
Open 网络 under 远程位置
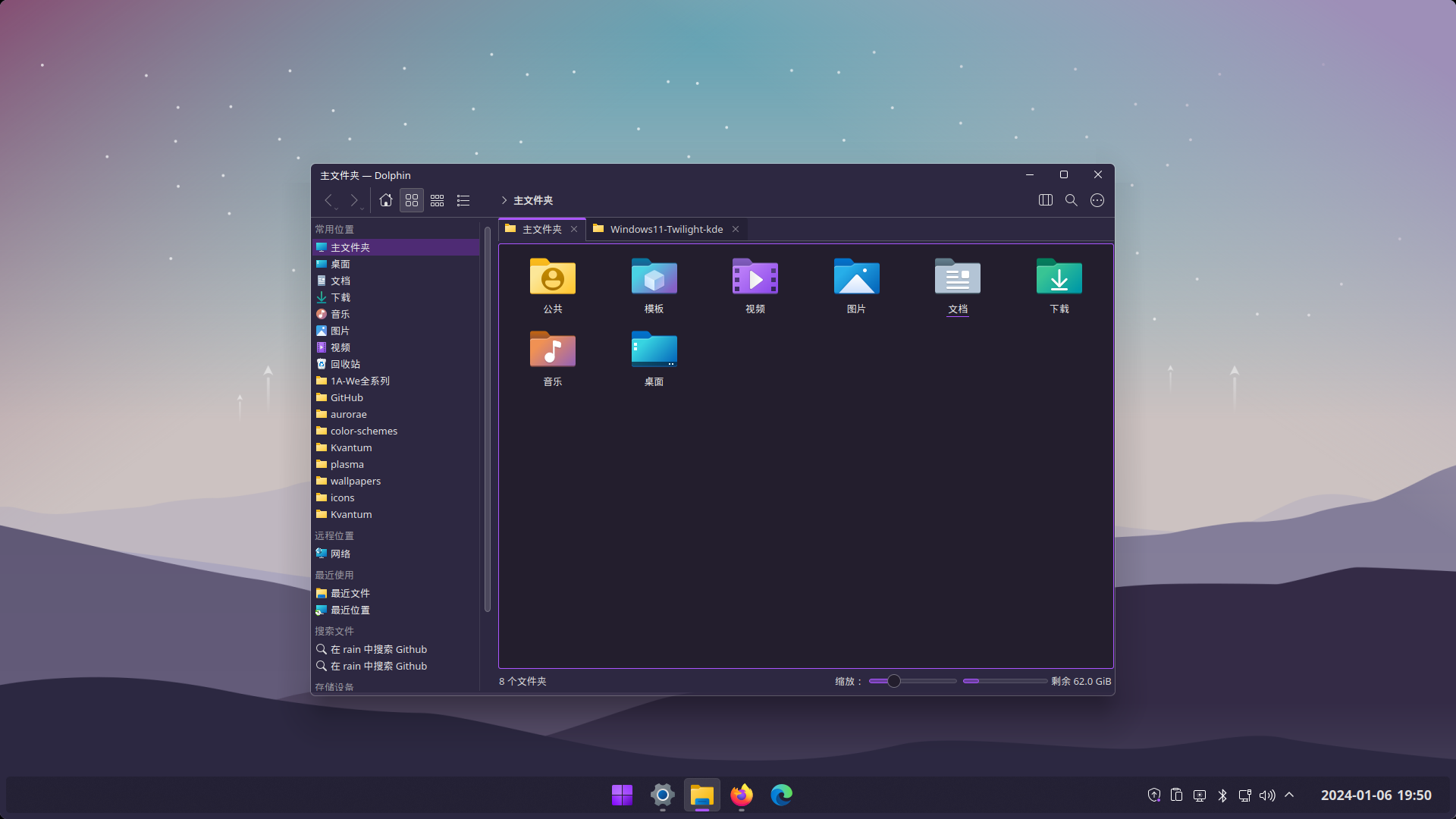[x=396, y=554]
